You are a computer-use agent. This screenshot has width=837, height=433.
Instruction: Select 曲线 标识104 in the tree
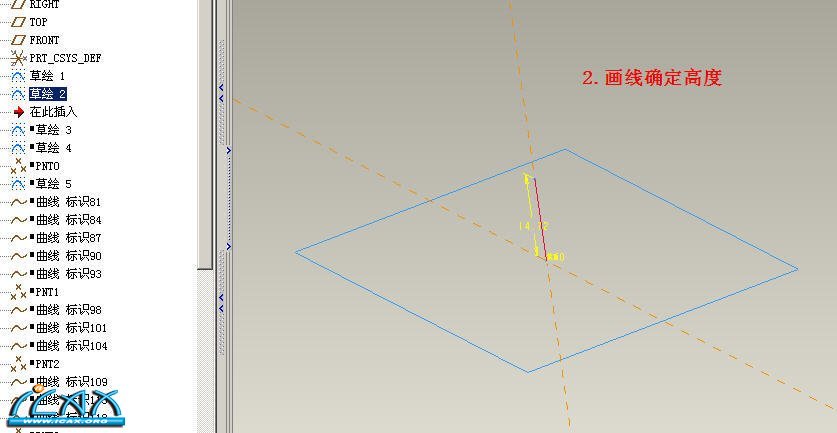[72, 346]
